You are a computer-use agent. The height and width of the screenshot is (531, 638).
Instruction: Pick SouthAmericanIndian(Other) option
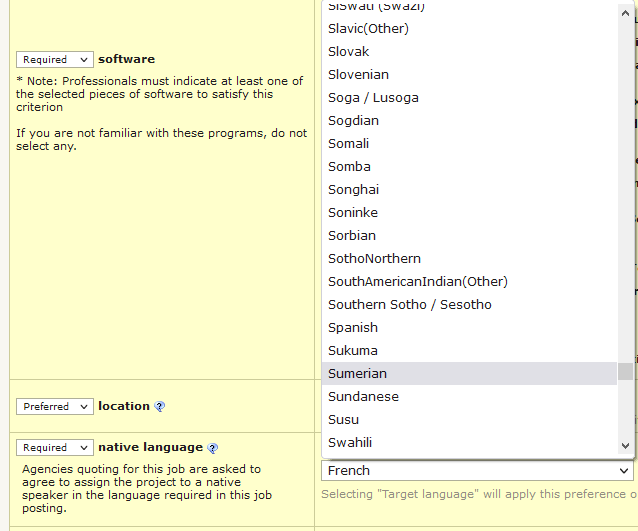469,282
